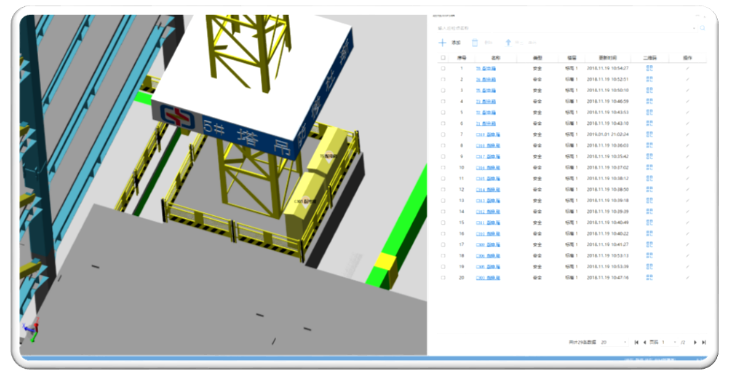
Task: Tick the checkbox for row 7
Action: 443,134
